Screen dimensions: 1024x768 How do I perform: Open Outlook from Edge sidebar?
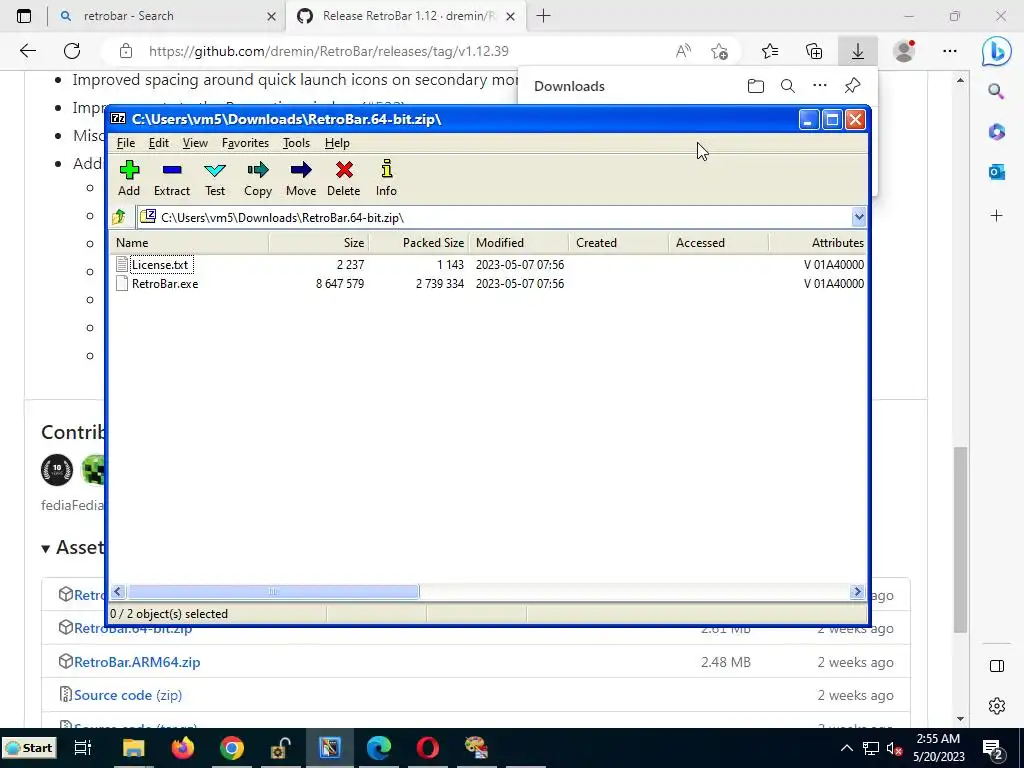(996, 172)
